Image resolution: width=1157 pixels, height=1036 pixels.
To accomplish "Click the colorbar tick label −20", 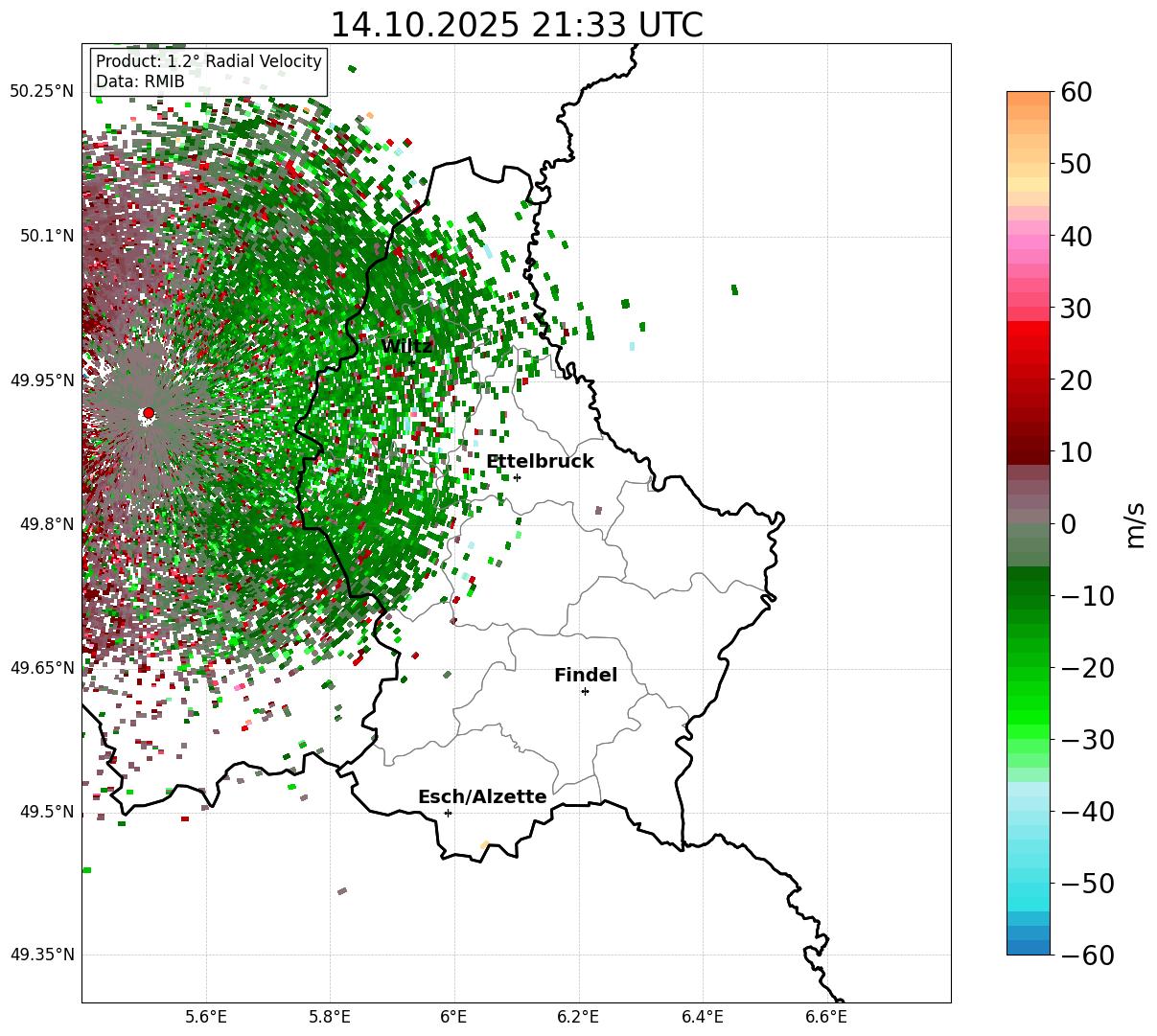I will point(1086,667).
